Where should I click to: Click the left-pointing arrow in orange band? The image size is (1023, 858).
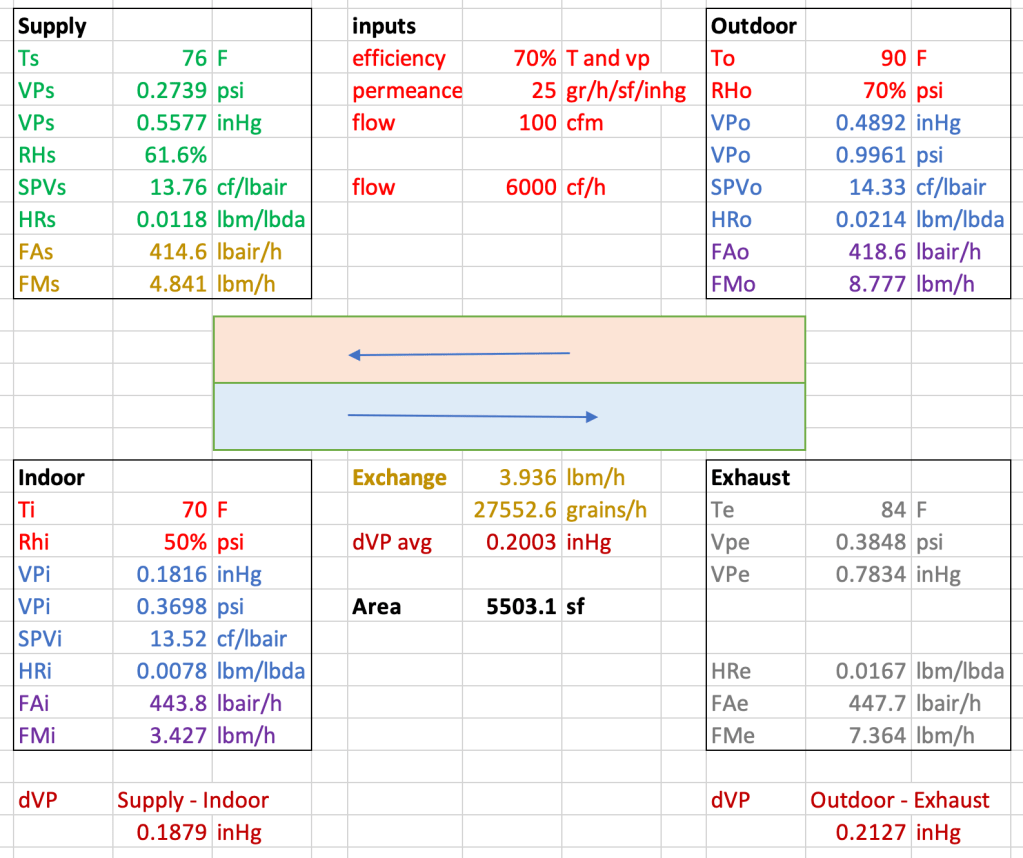coord(458,354)
